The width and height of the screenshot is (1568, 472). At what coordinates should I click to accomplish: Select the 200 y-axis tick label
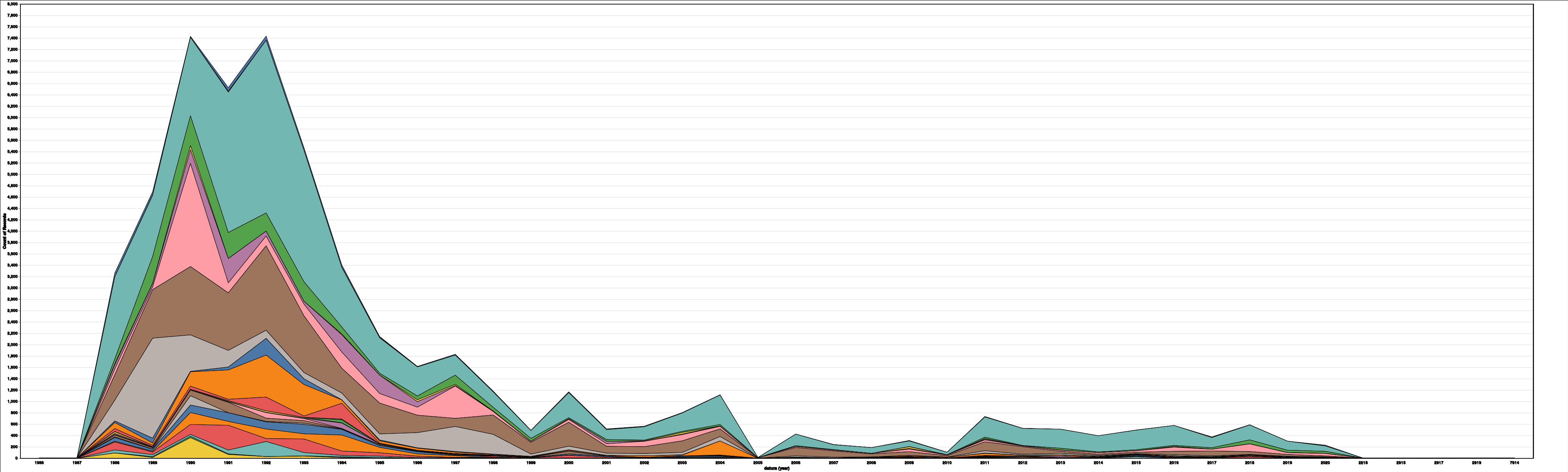point(14,447)
